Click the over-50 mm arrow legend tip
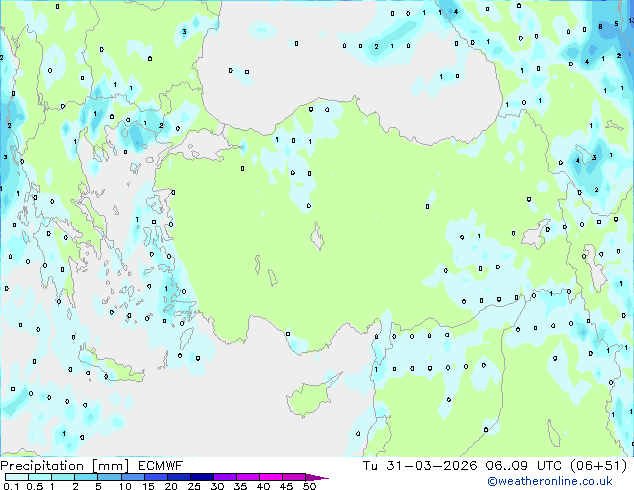Screen dimensions: 634x490 click(317, 477)
